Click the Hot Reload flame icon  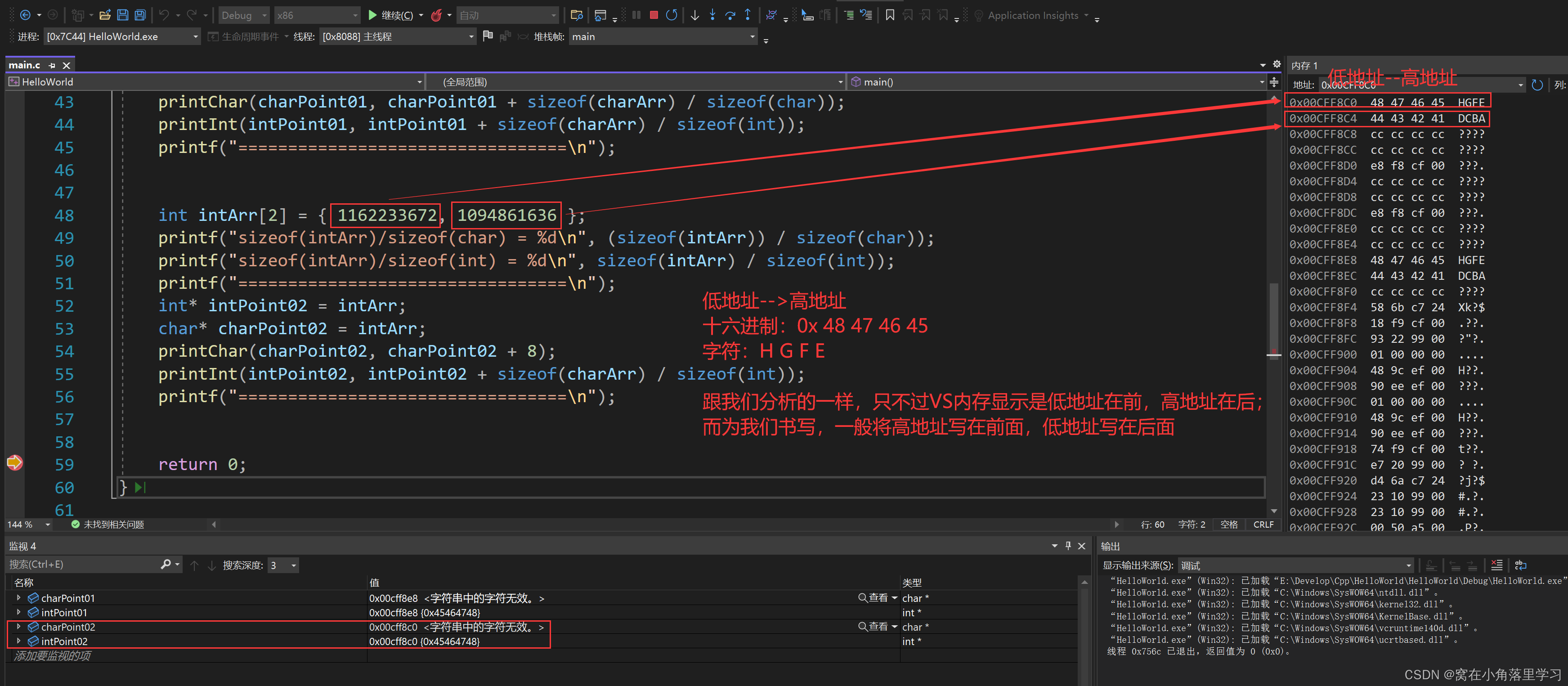(x=436, y=15)
